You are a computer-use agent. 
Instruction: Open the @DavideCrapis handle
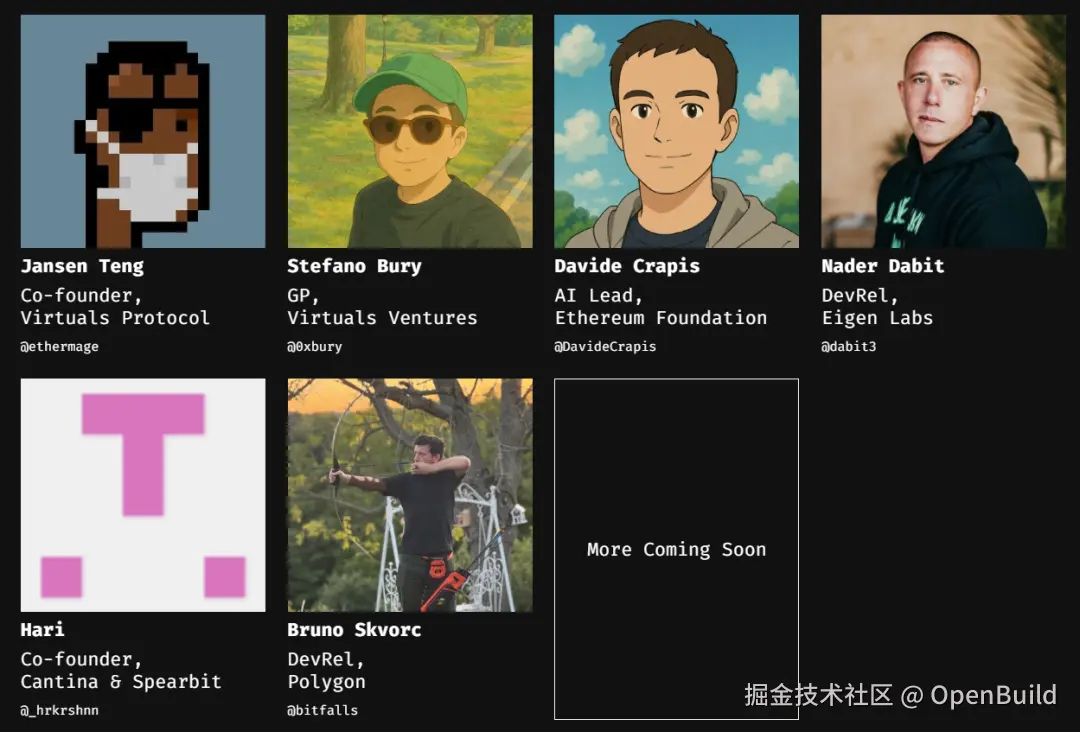point(605,346)
